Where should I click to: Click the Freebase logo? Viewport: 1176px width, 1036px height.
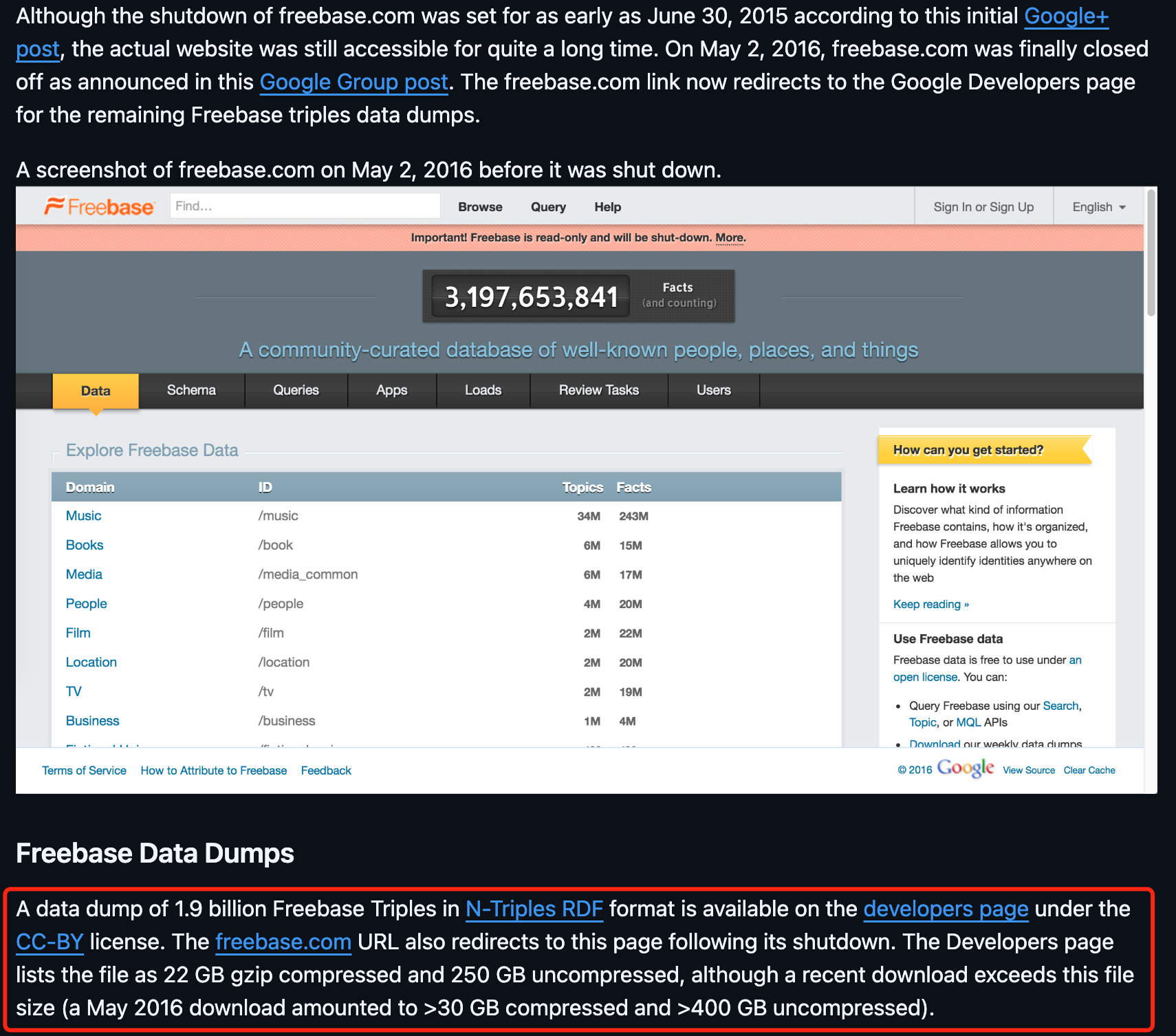(100, 206)
